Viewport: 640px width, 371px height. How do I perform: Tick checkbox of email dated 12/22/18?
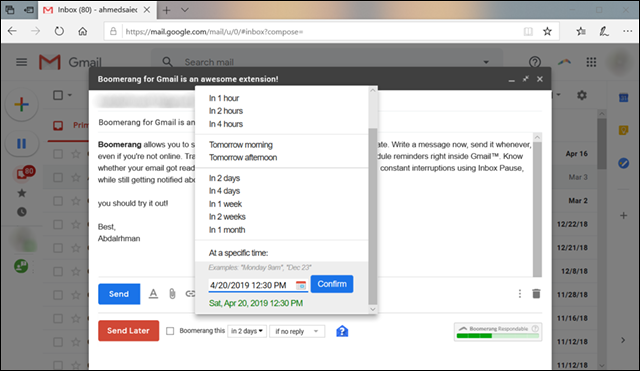coord(58,224)
